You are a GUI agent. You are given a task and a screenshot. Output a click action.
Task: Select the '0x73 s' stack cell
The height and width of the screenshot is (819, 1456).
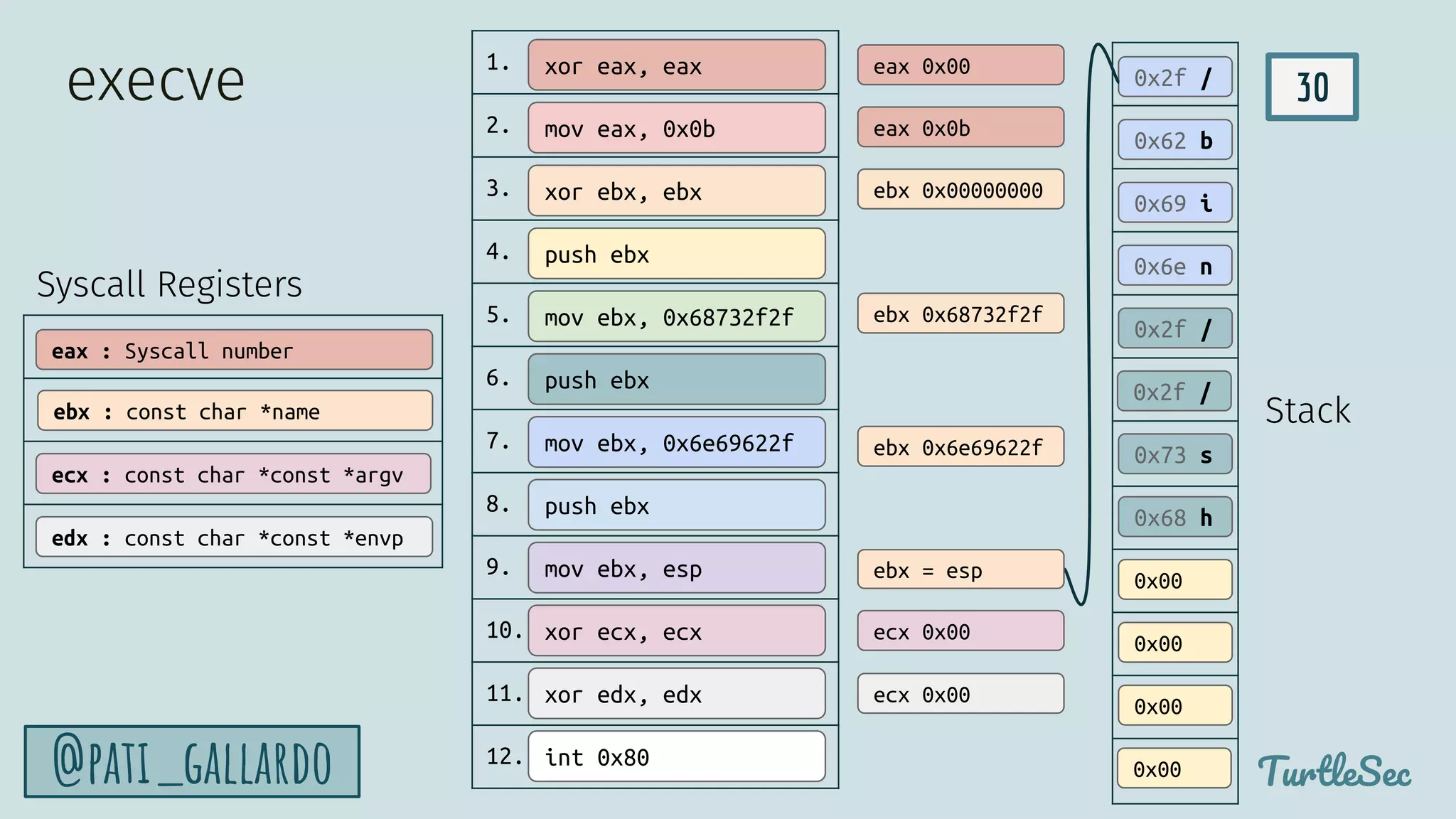click(x=1174, y=454)
